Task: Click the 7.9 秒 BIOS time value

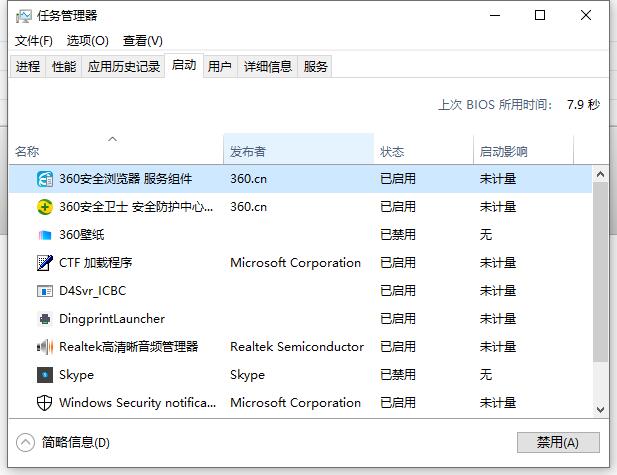Action: tap(583, 105)
